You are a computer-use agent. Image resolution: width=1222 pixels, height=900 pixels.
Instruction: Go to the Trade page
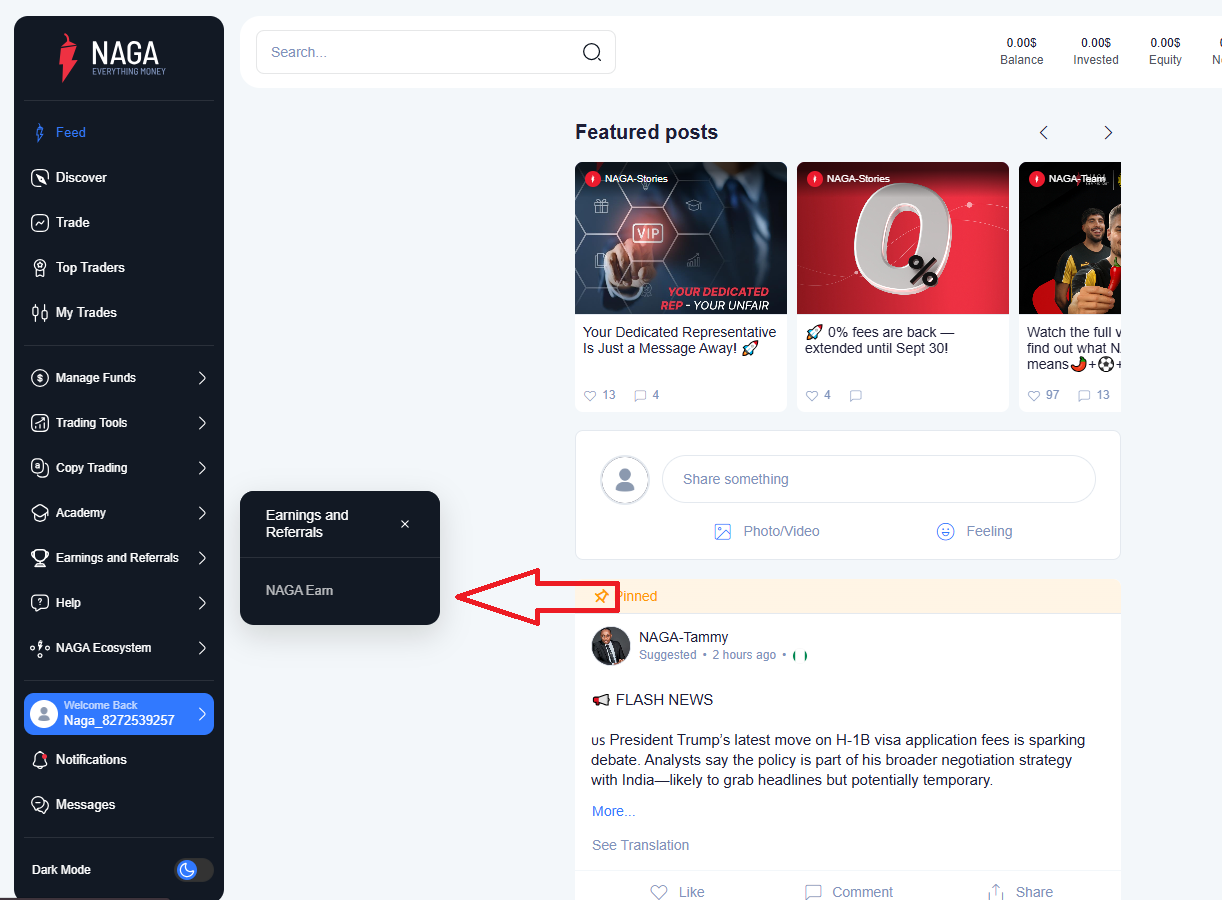point(72,222)
